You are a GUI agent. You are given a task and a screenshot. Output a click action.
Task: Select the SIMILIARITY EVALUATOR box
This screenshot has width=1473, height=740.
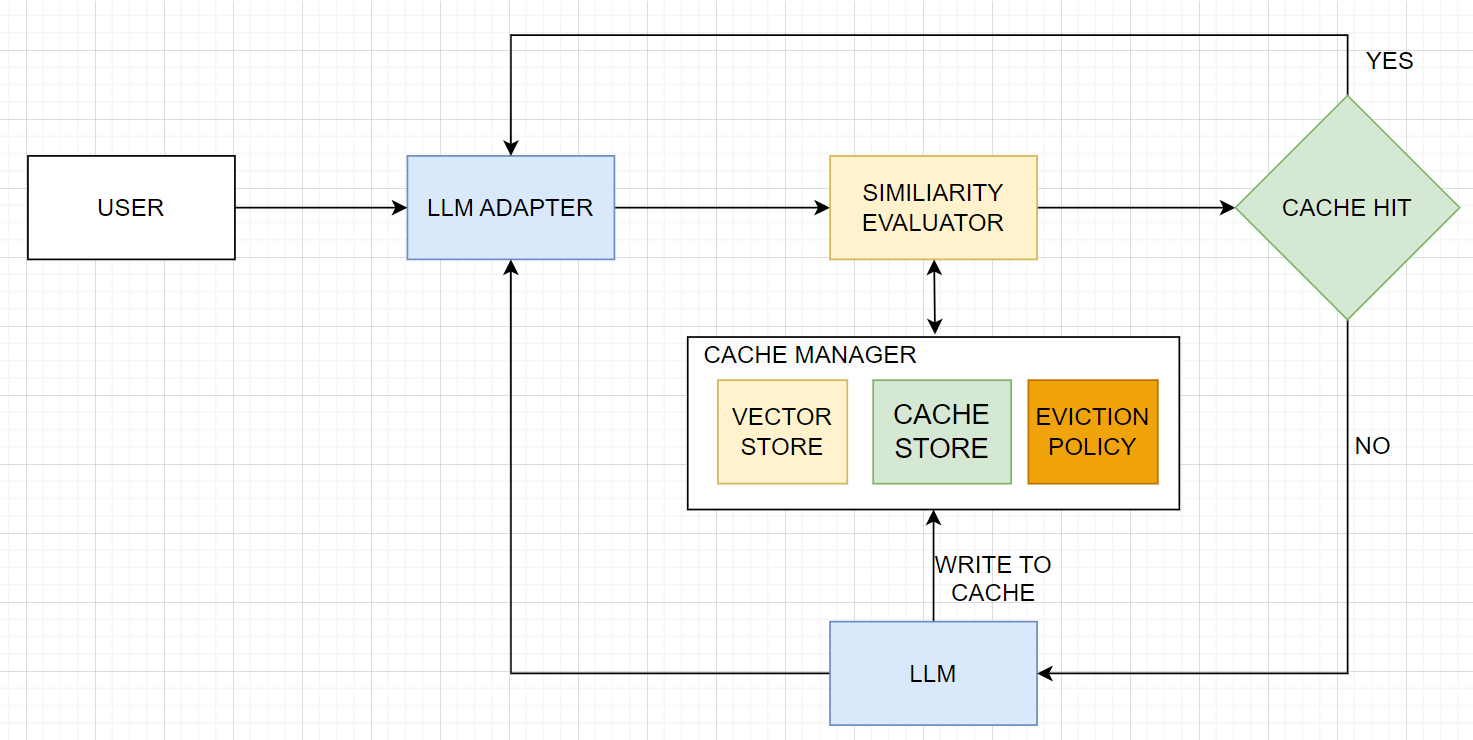pyautogui.click(x=933, y=208)
